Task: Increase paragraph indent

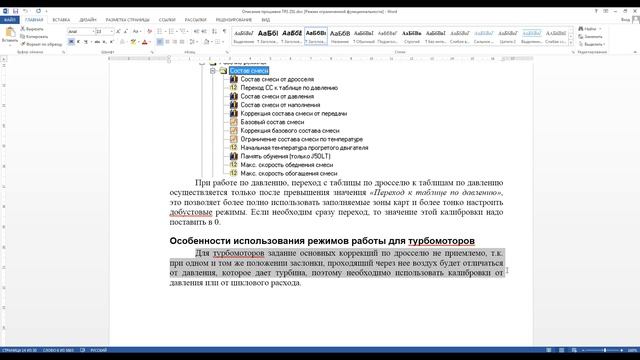Action: [204, 31]
